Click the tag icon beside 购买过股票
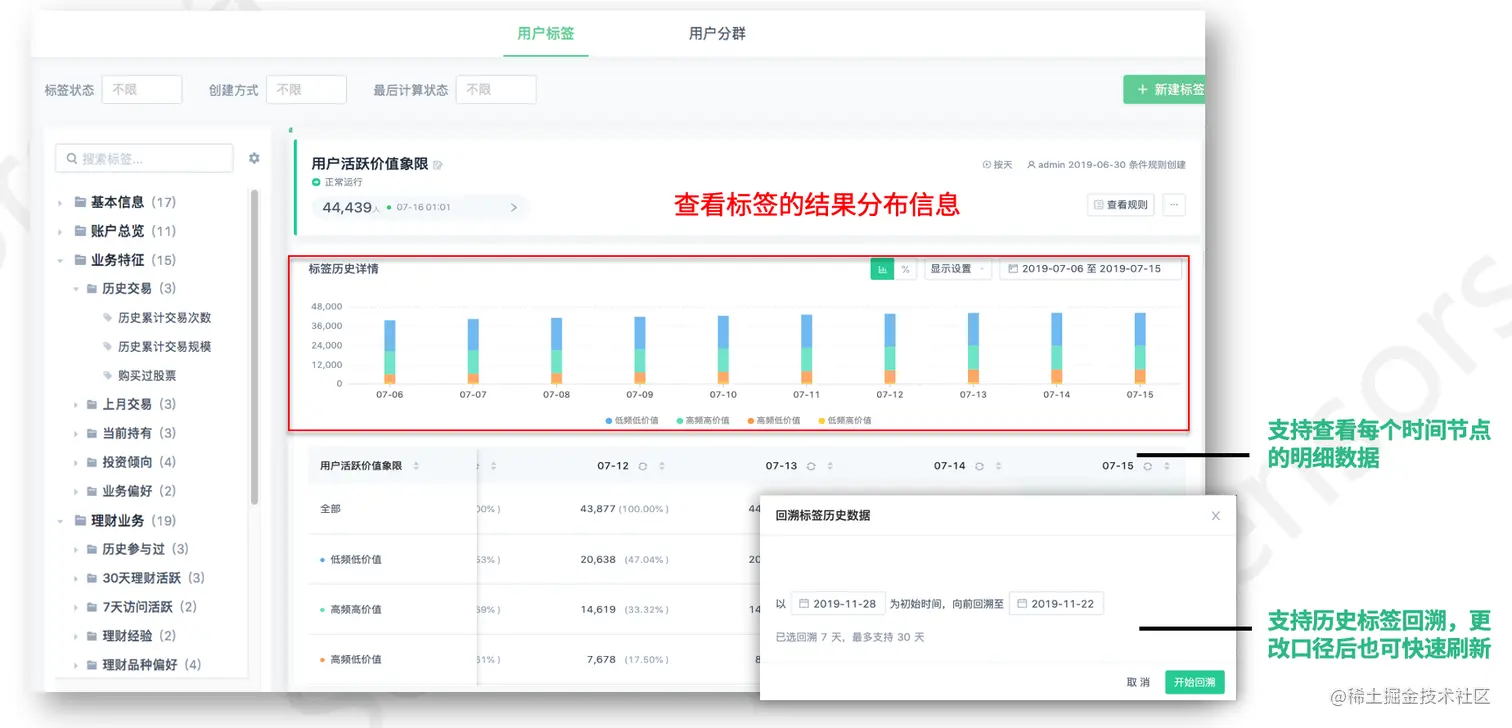The height and width of the screenshot is (728, 1512). coord(108,376)
